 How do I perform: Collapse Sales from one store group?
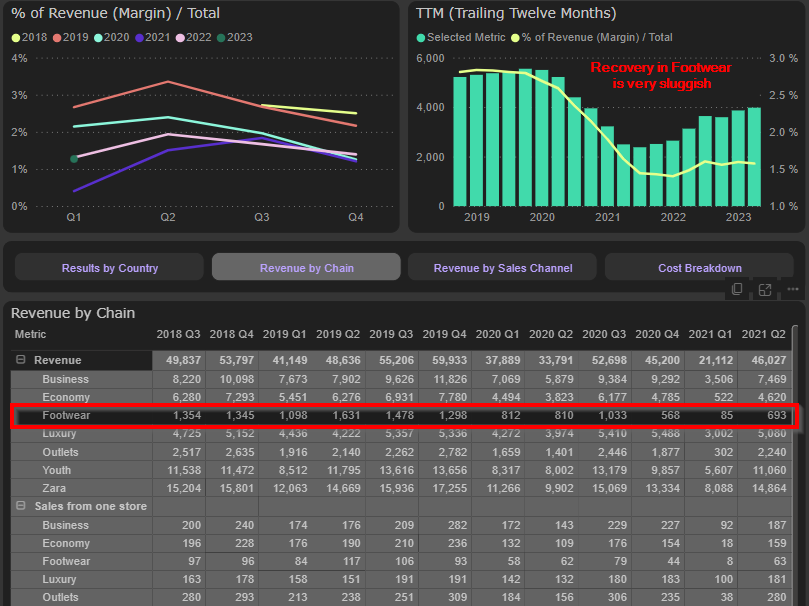pos(20,506)
